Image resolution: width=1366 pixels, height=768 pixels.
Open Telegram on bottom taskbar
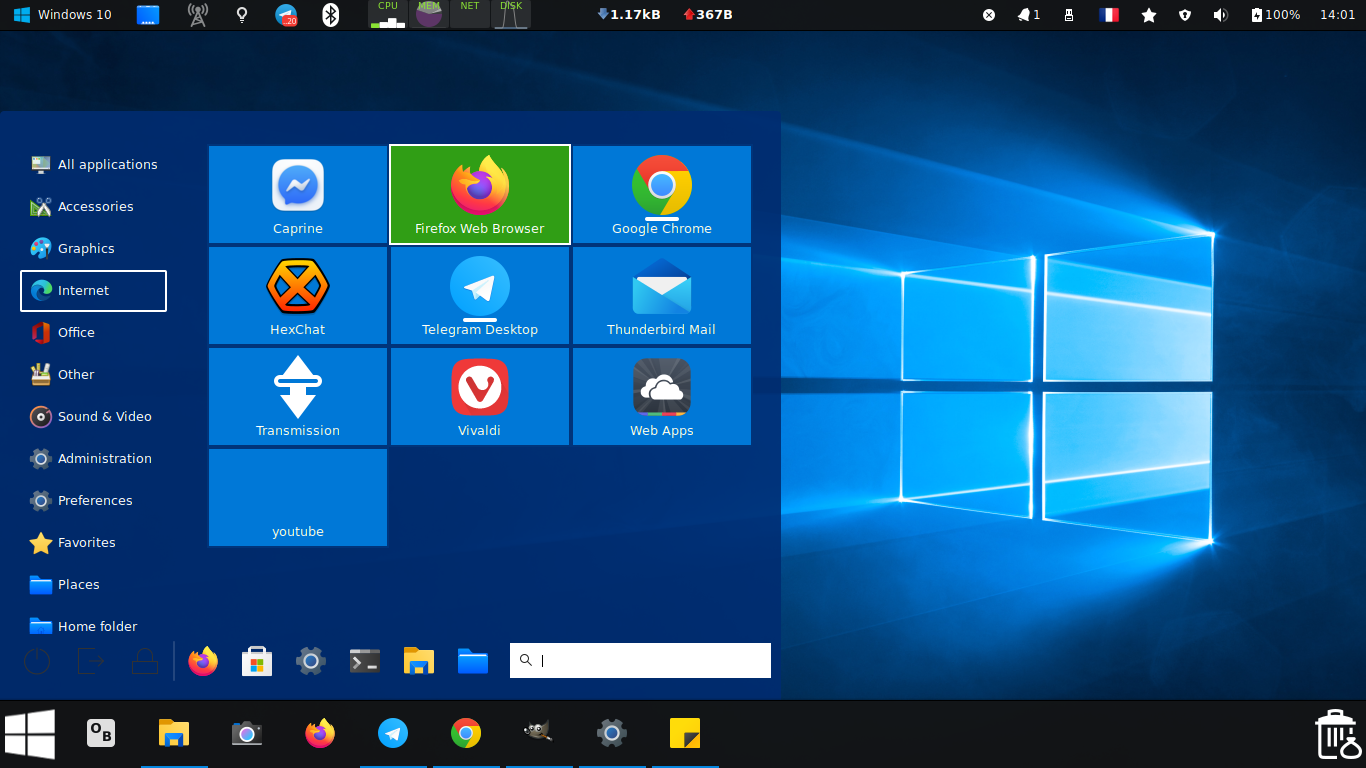pos(393,734)
